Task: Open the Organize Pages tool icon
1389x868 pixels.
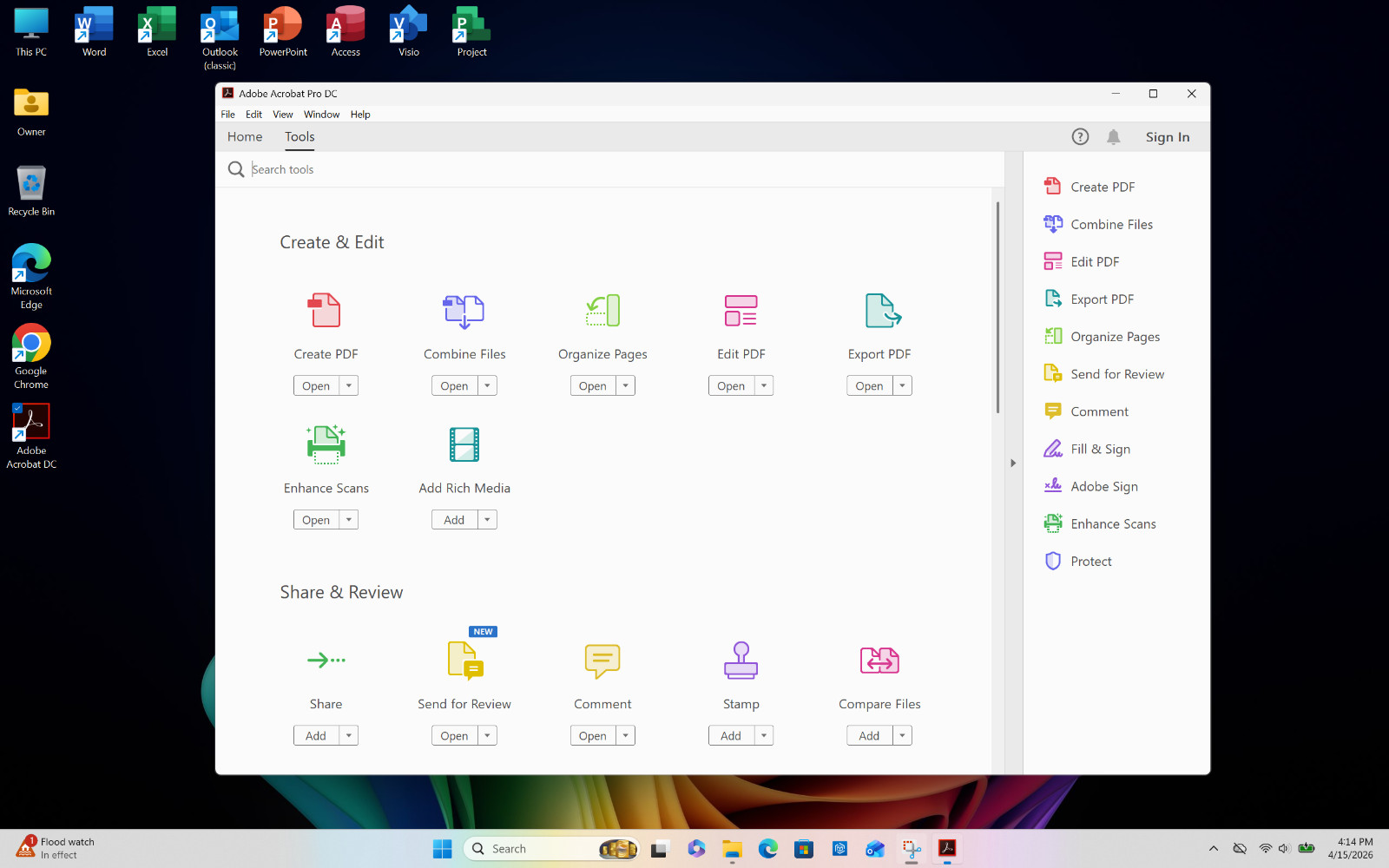Action: (602, 310)
